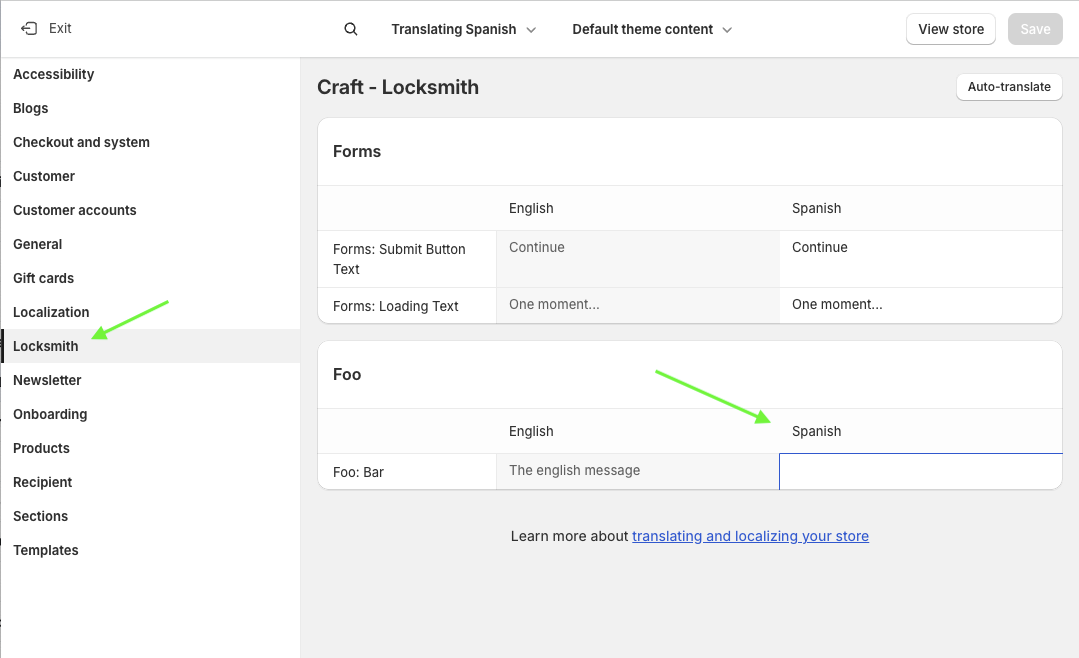Click the 'Forms: Loading Text' row label
Viewport: 1079px width, 658px height.
point(396,306)
